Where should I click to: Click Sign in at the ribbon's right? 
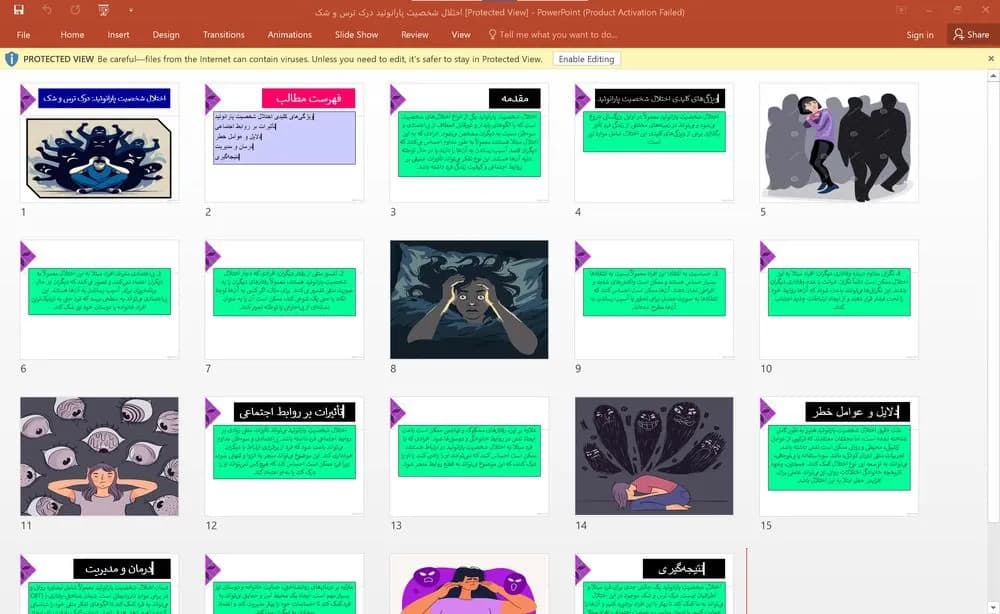(x=920, y=35)
